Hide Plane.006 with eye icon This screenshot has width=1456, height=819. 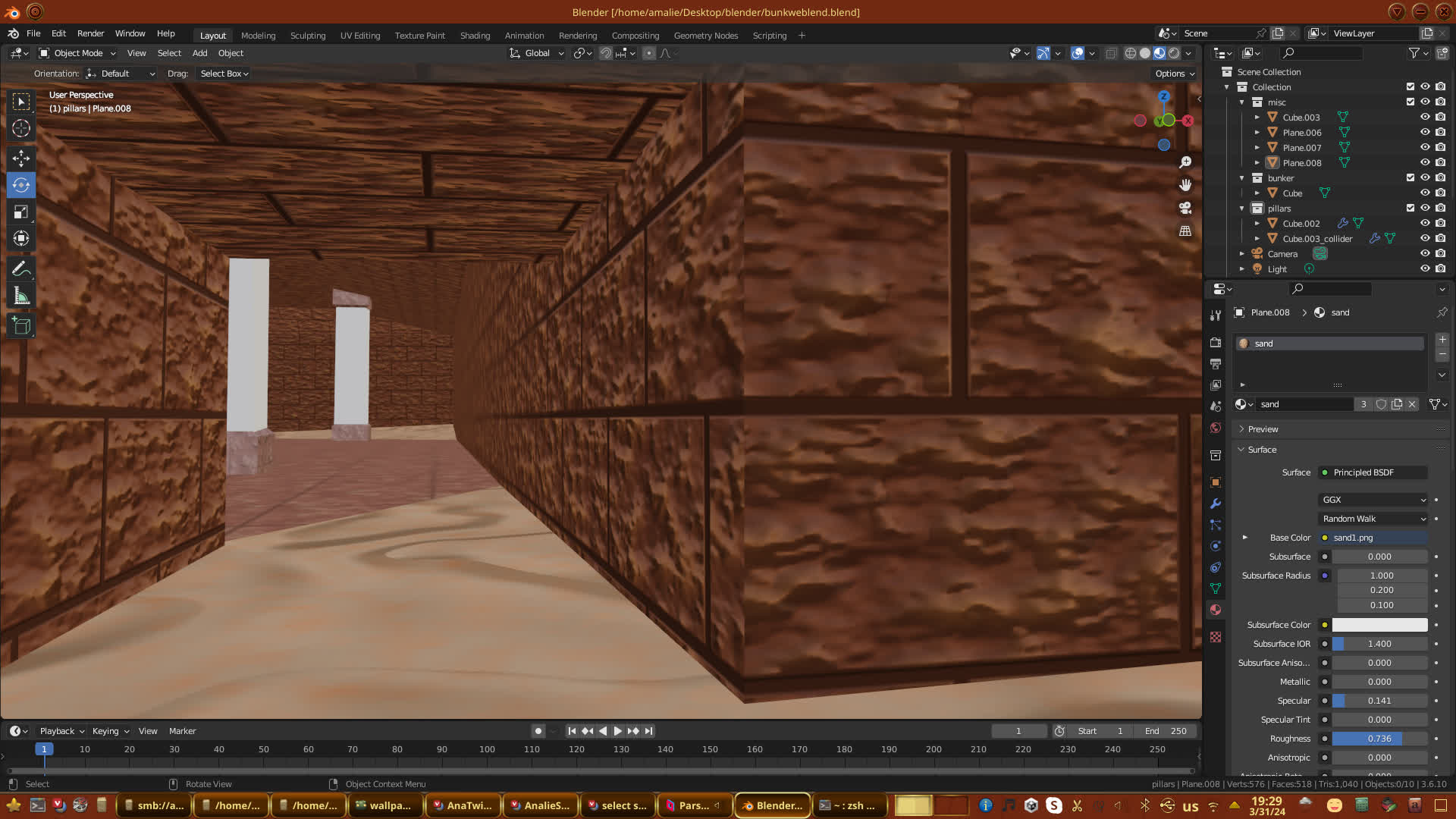1425,133
